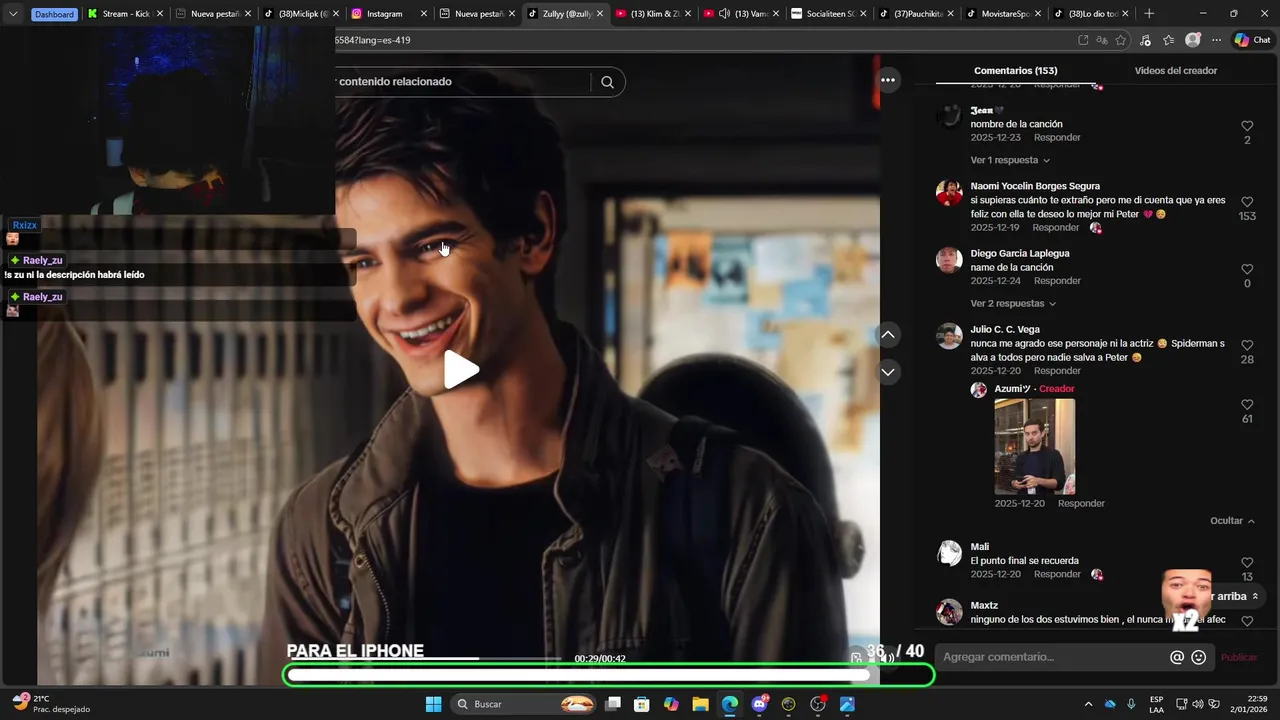
Task: Expand 'Ver 2 respuestas' under Diego's comment
Action: tap(1013, 303)
